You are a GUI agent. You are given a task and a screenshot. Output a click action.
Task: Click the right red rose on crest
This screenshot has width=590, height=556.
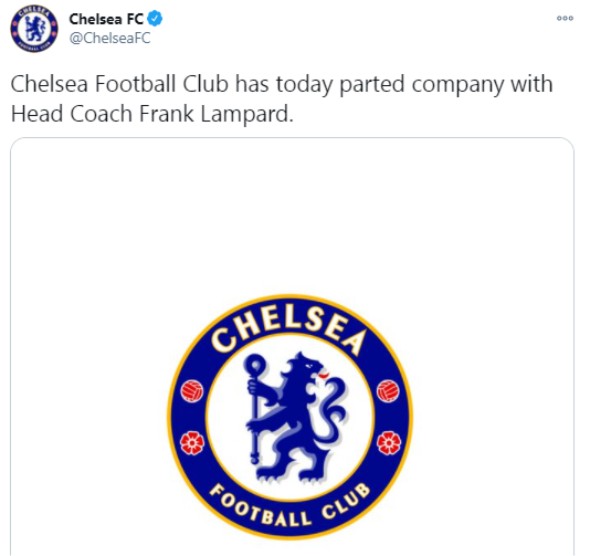389,443
